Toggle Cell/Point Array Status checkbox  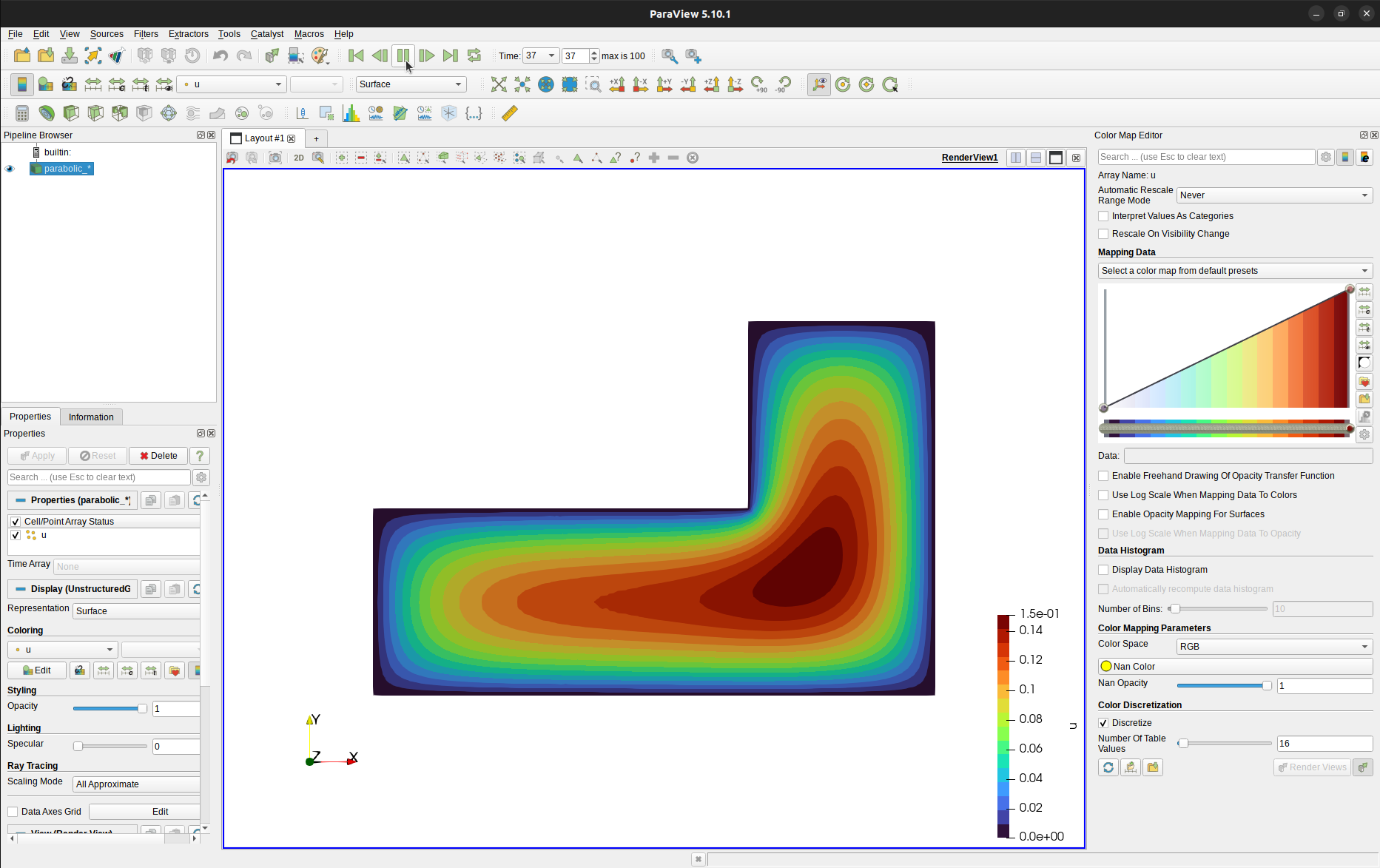click(16, 522)
